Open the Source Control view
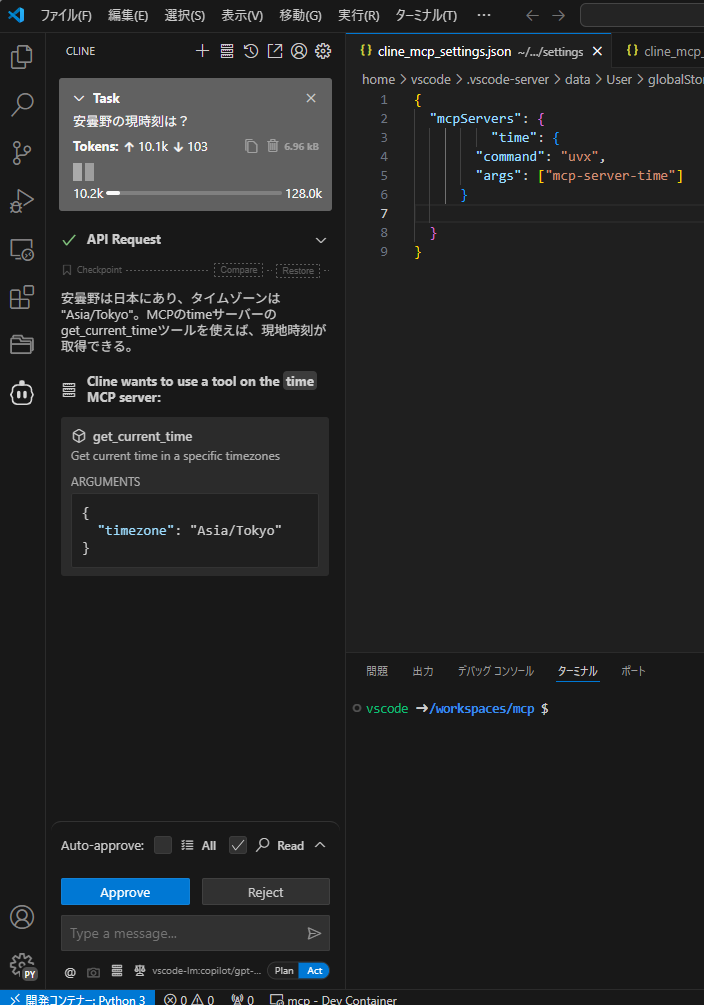 click(x=22, y=153)
